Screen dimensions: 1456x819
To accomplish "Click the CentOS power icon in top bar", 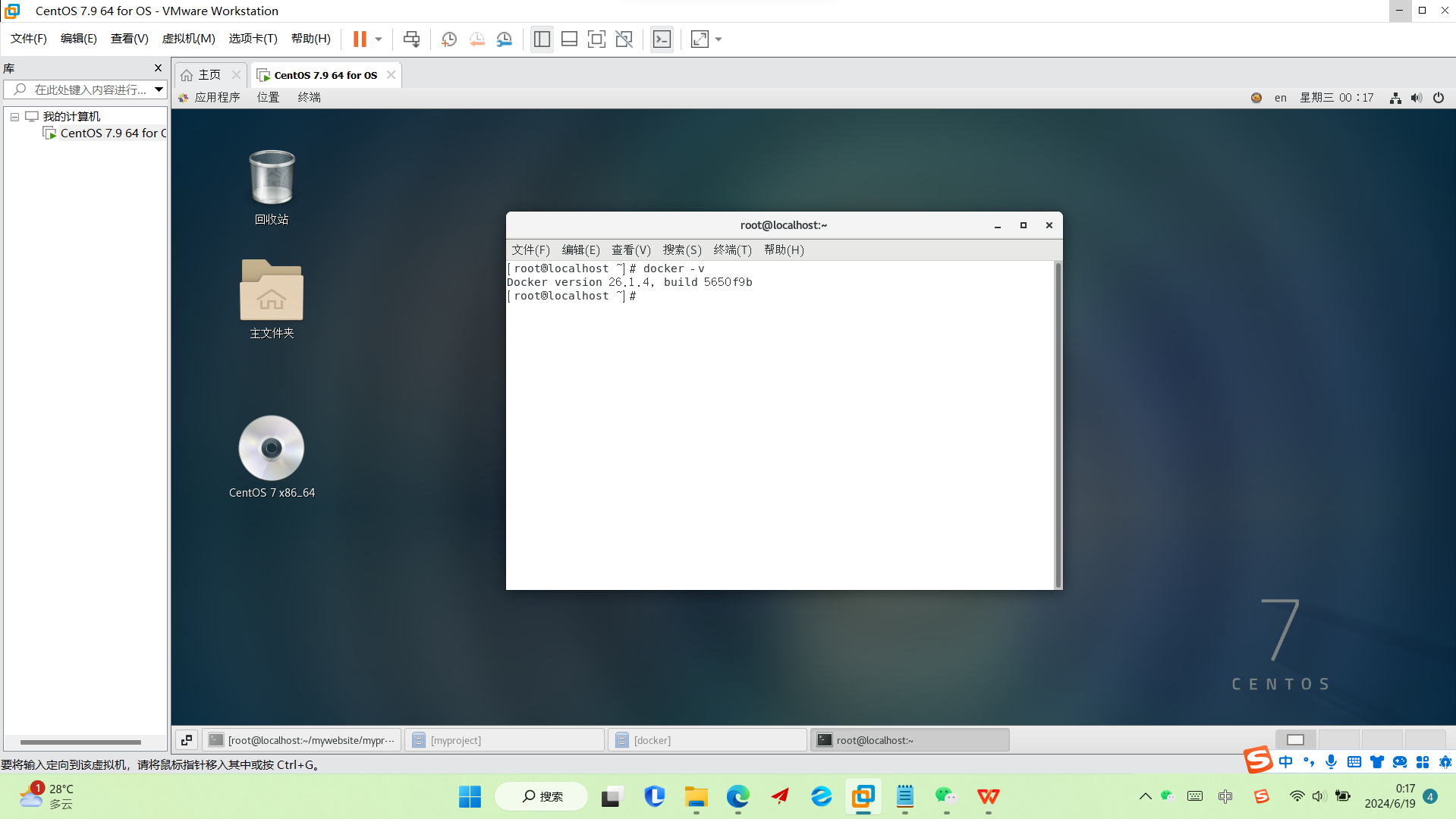I will (x=1438, y=98).
